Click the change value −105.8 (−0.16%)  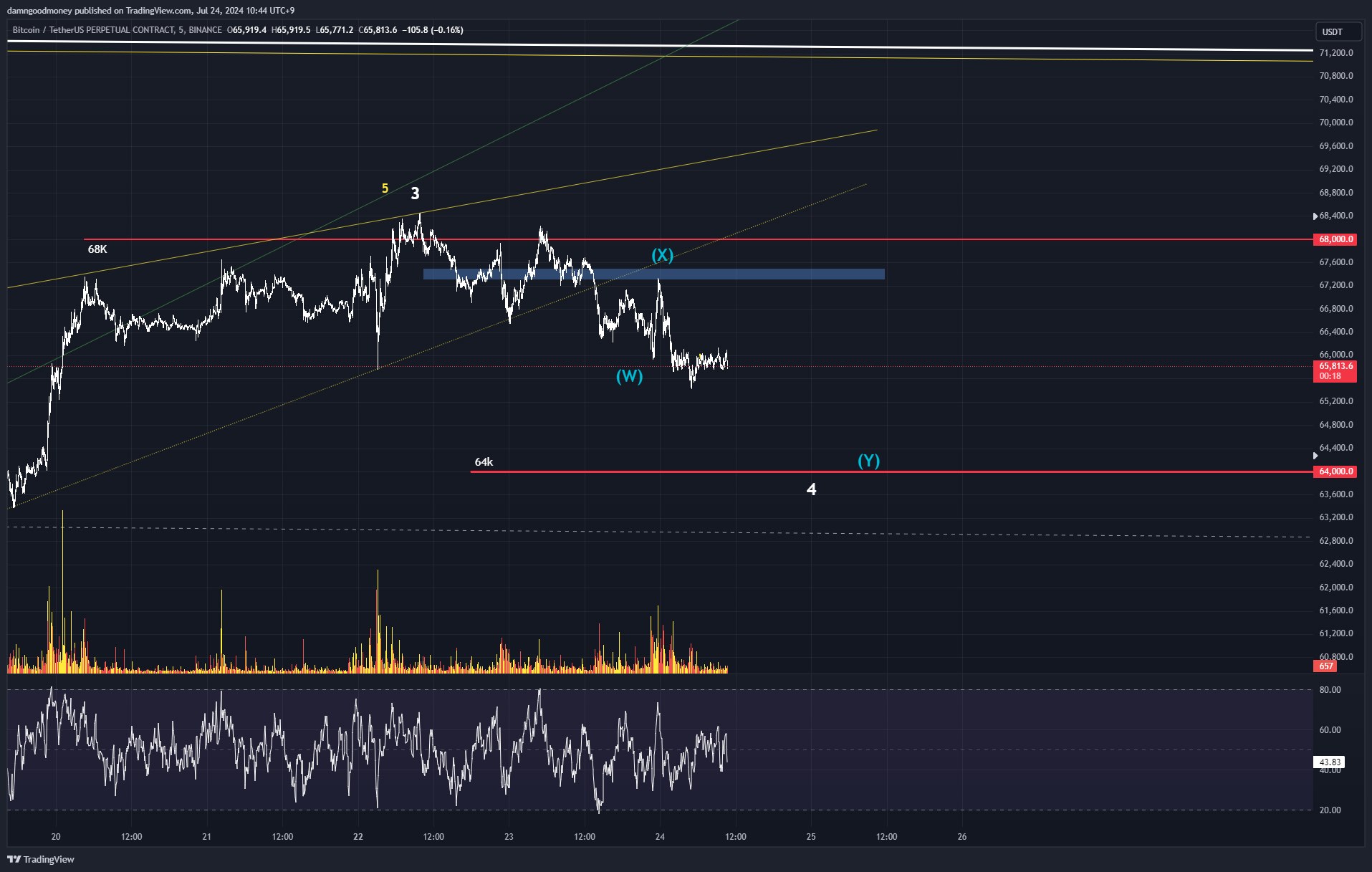[433, 30]
